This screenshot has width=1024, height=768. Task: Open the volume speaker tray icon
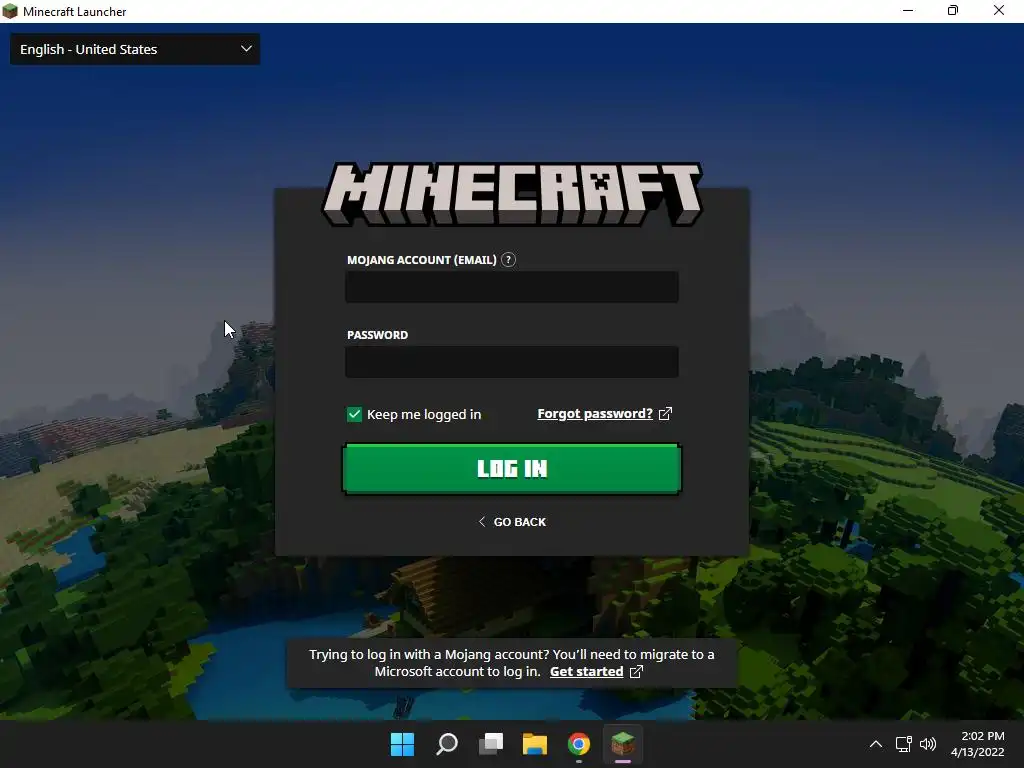(x=927, y=744)
